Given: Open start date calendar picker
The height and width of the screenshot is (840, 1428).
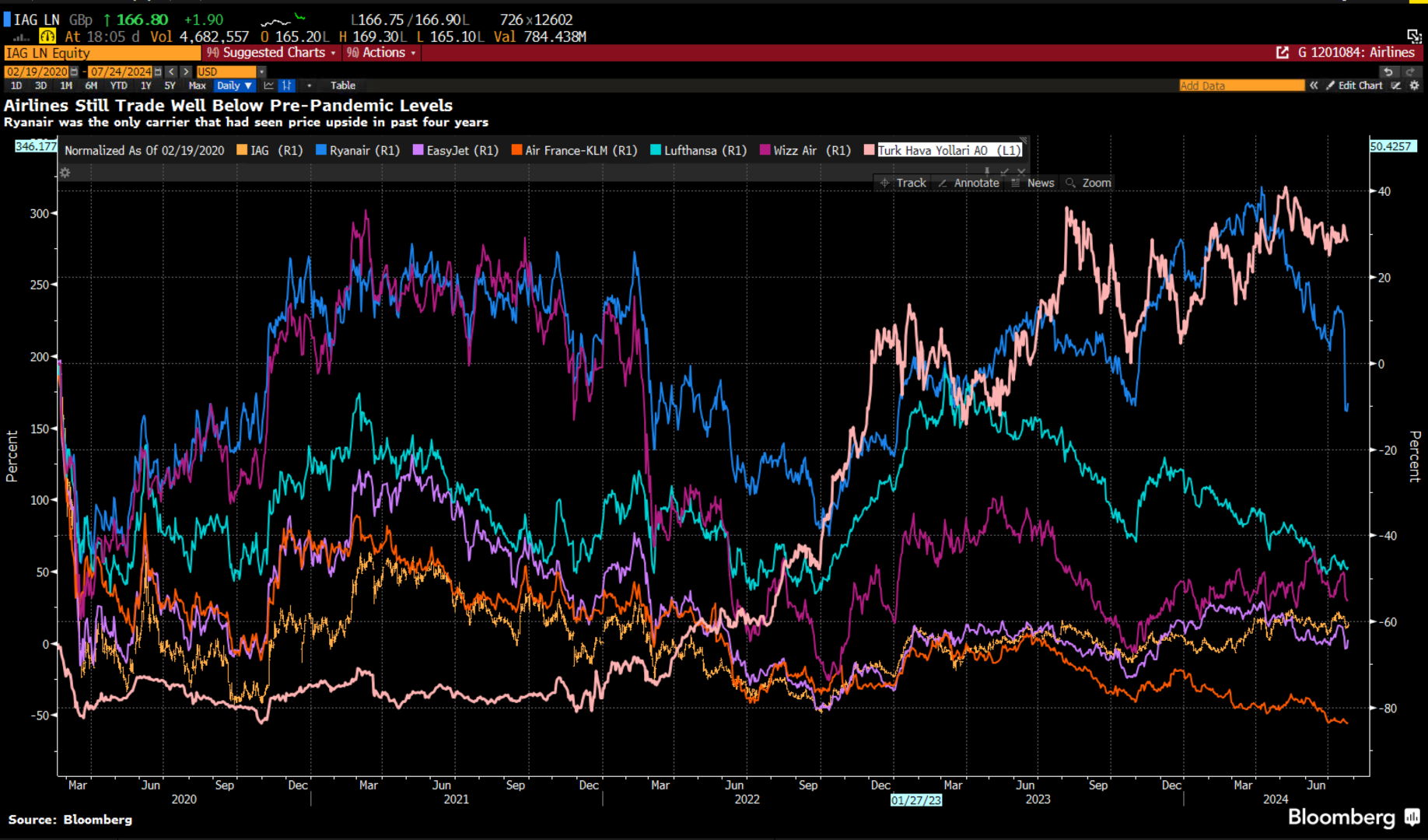Looking at the screenshot, I should click(74, 72).
